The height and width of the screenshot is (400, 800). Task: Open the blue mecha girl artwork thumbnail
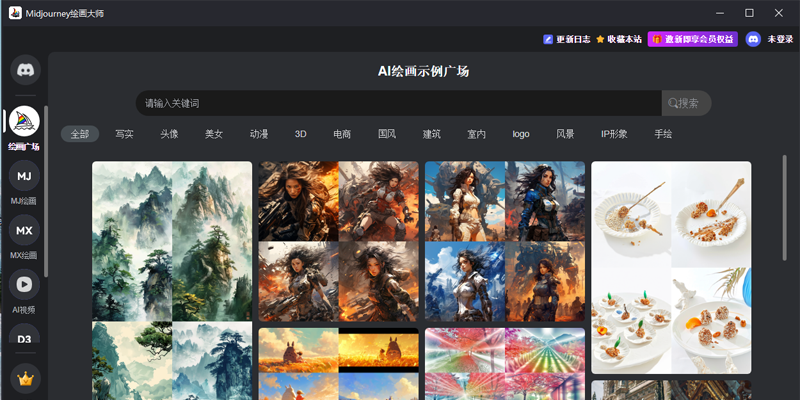[505, 241]
